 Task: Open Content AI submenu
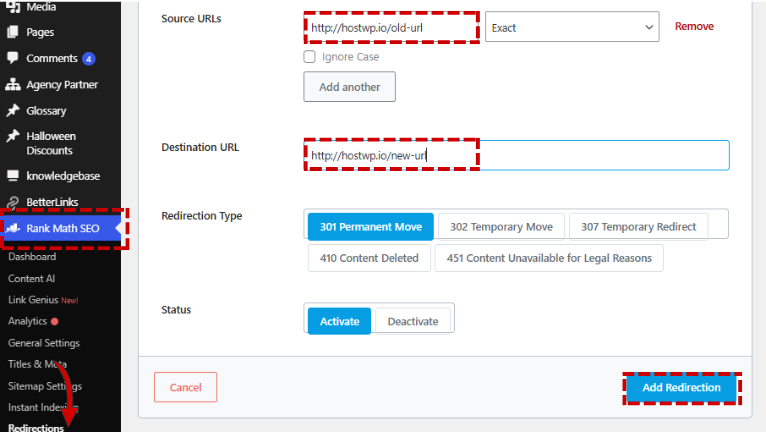click(32, 279)
